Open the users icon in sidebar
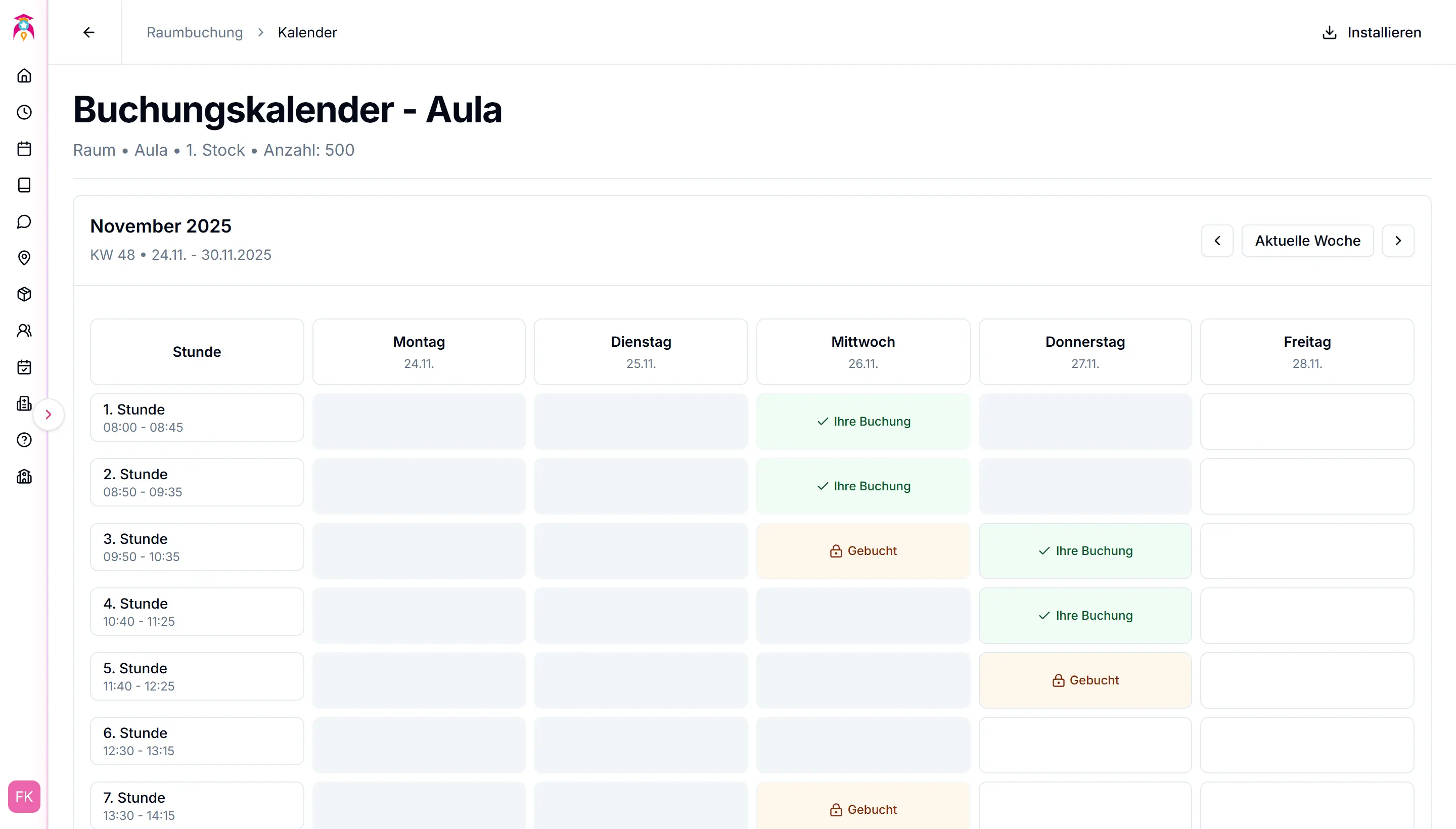 coord(24,331)
